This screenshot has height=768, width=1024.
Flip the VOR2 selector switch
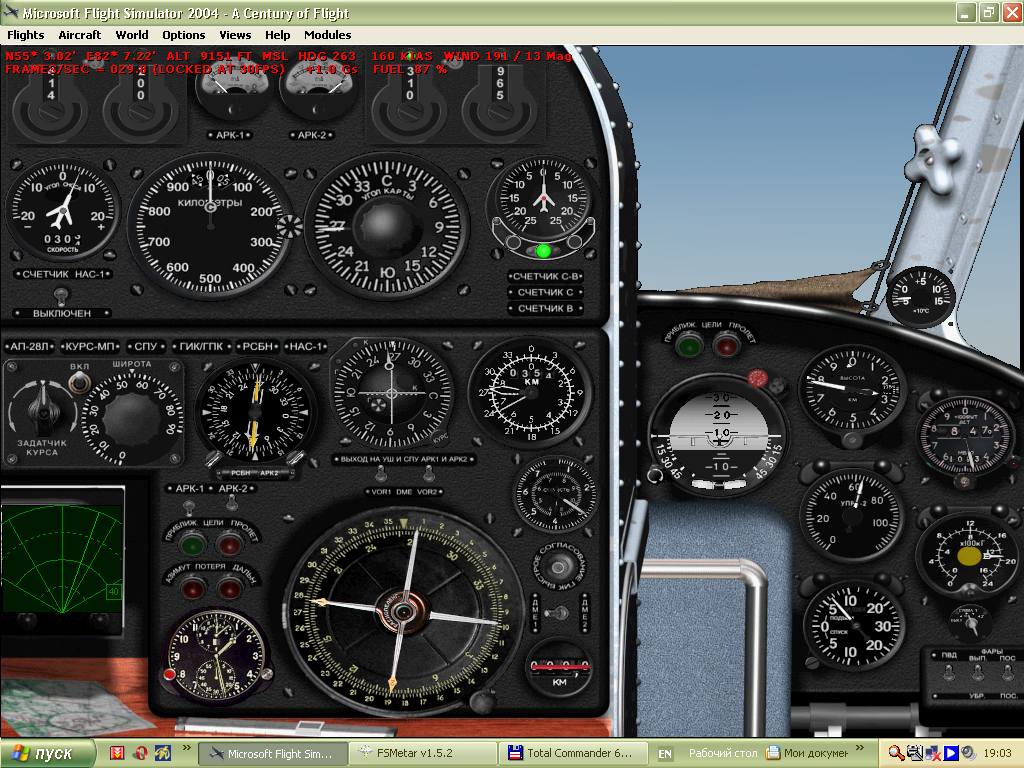tap(429, 473)
